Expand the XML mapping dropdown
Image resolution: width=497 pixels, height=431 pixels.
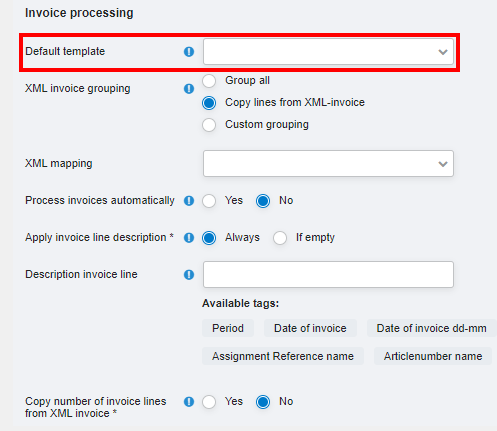[x=328, y=163]
